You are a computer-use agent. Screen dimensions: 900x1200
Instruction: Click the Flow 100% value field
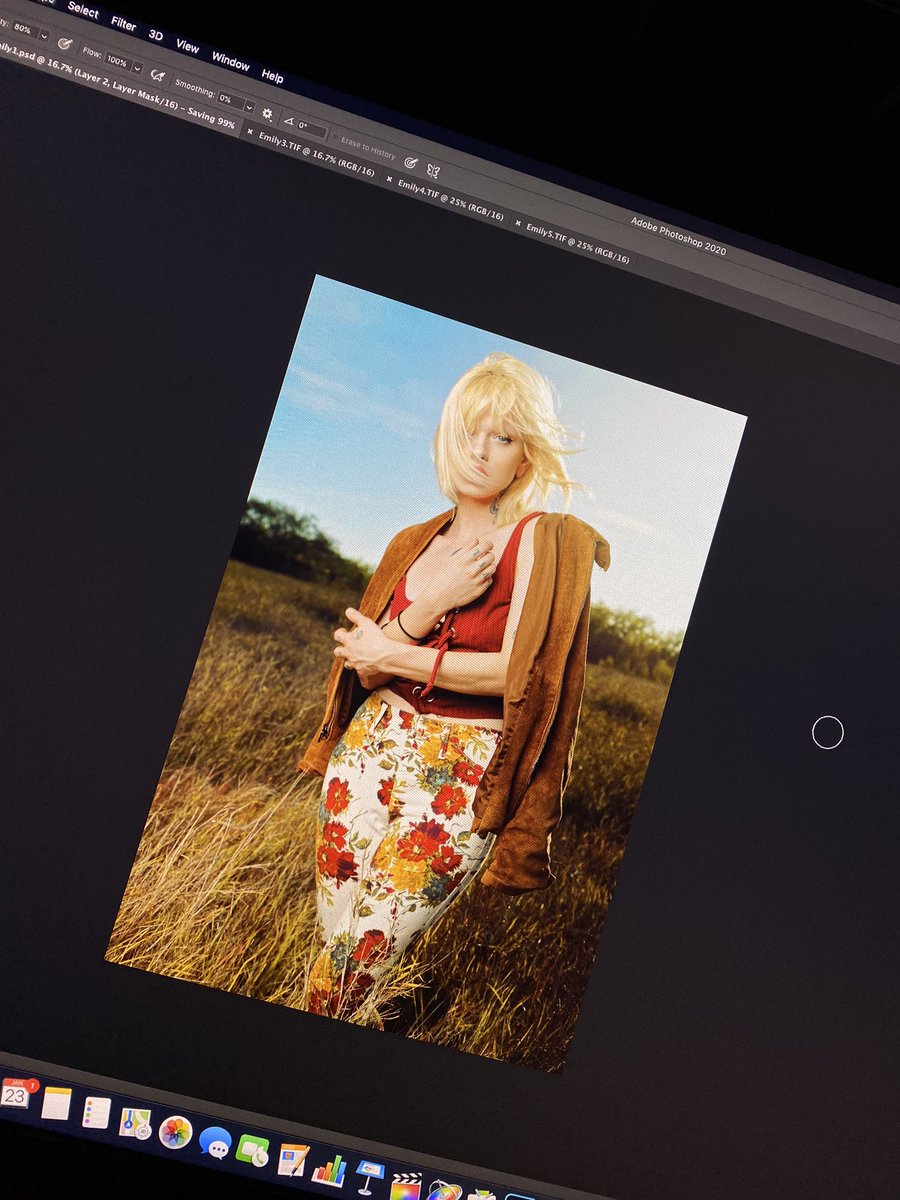click(x=118, y=62)
